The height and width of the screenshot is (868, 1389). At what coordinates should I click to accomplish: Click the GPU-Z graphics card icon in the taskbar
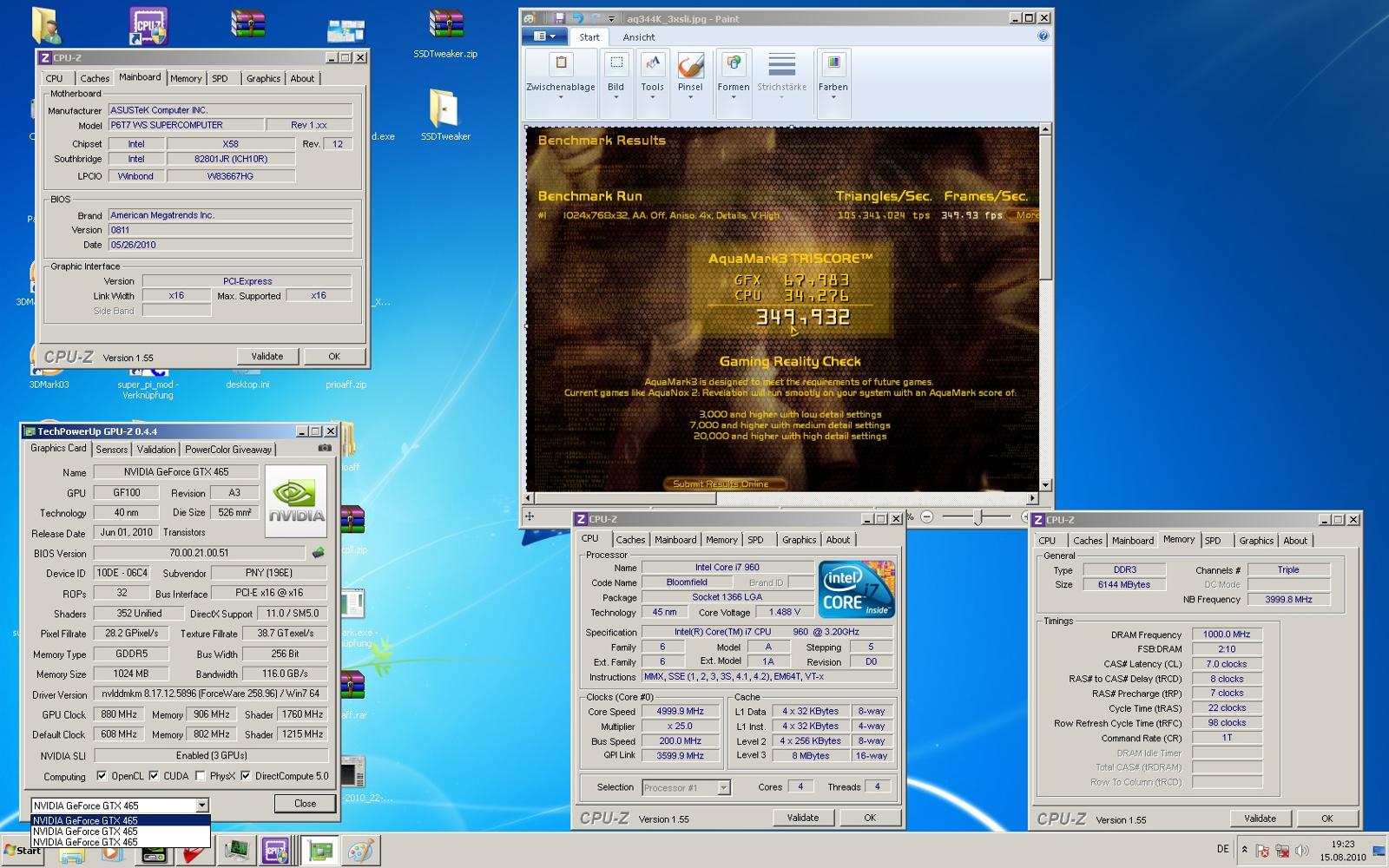319,852
